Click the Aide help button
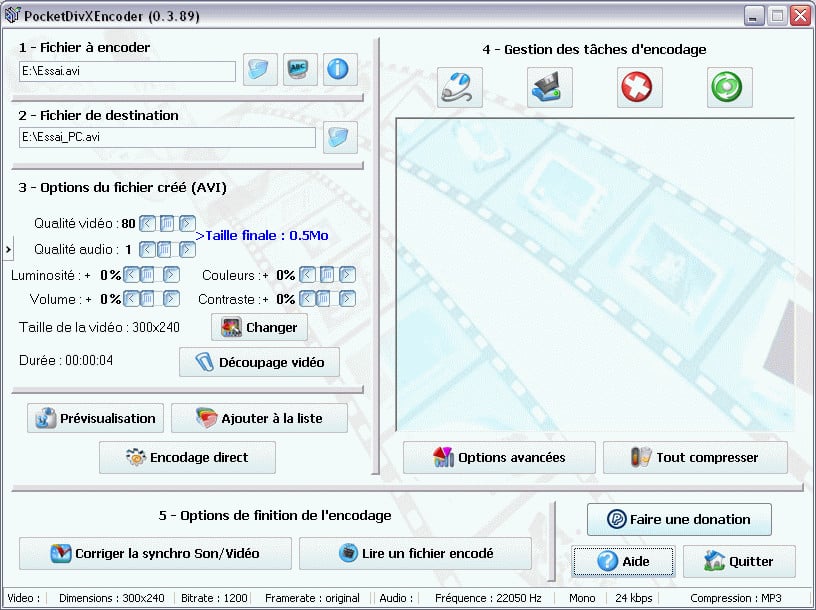Screen dimensions: 816x610 (x=623, y=561)
